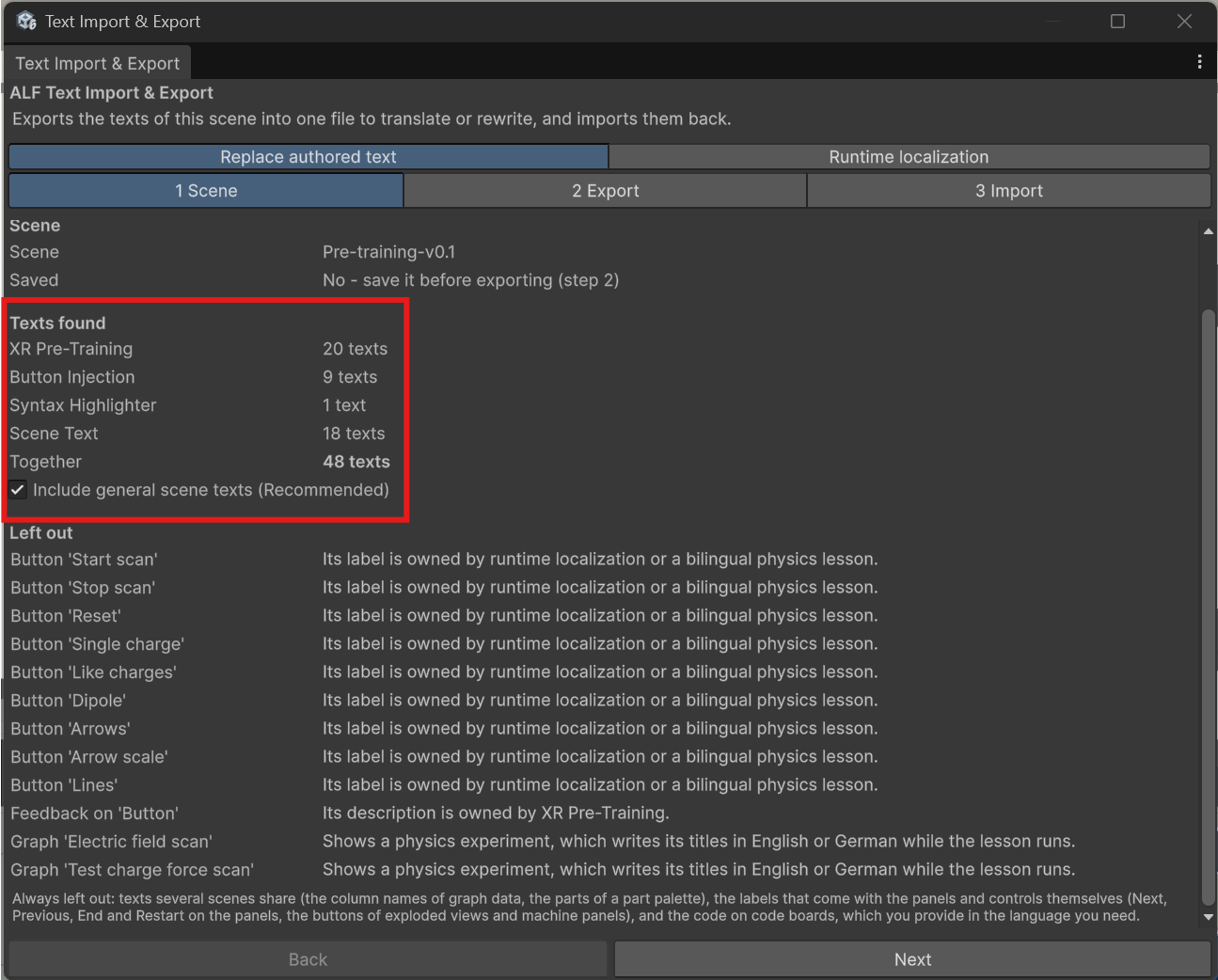
Task: Open the 2 Export step tab
Action: [x=605, y=191]
